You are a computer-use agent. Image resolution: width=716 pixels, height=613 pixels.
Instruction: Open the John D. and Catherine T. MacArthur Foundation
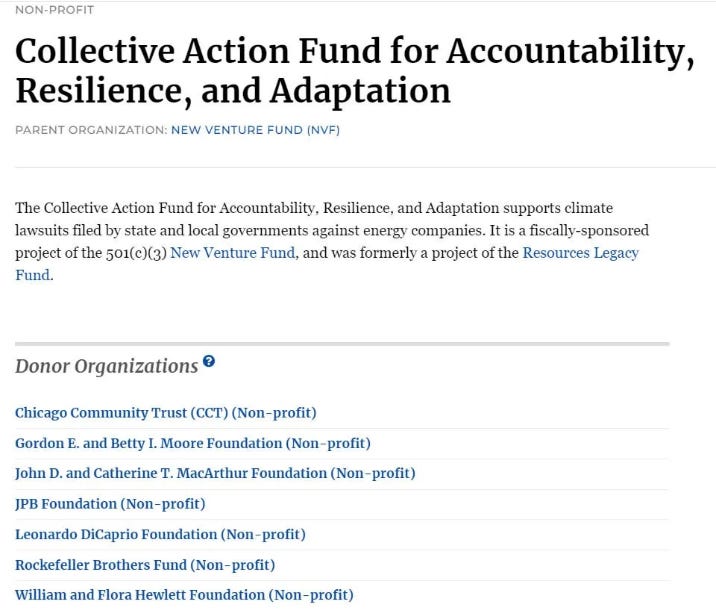tap(215, 473)
